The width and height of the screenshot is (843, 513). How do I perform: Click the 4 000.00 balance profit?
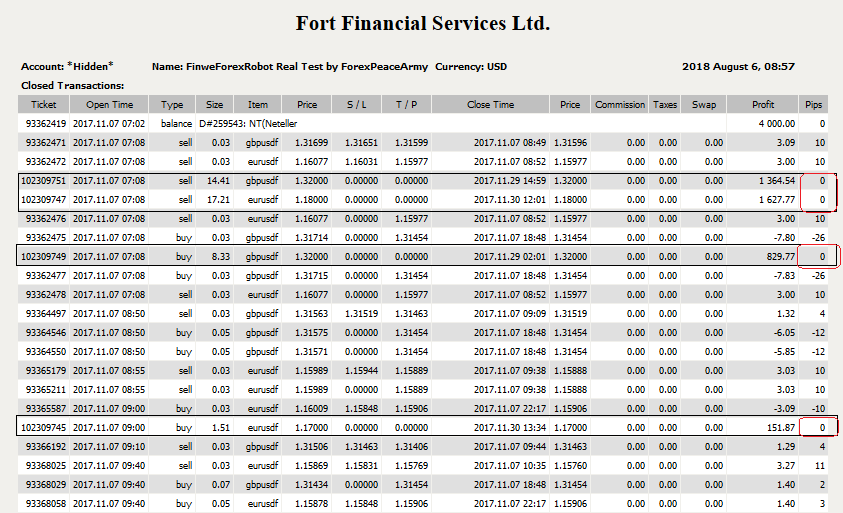(777, 124)
